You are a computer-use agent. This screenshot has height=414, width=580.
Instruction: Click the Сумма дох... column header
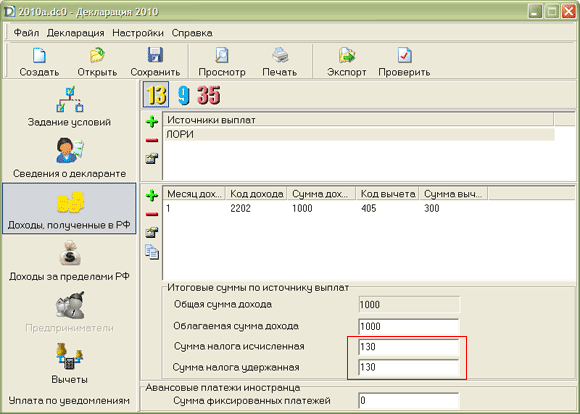[321, 194]
